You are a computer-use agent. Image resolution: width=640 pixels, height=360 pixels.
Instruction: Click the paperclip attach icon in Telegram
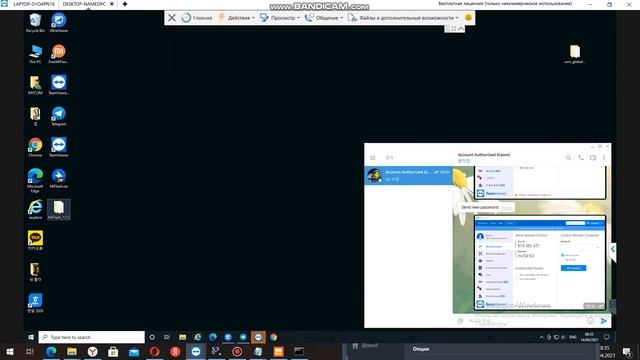(x=460, y=321)
